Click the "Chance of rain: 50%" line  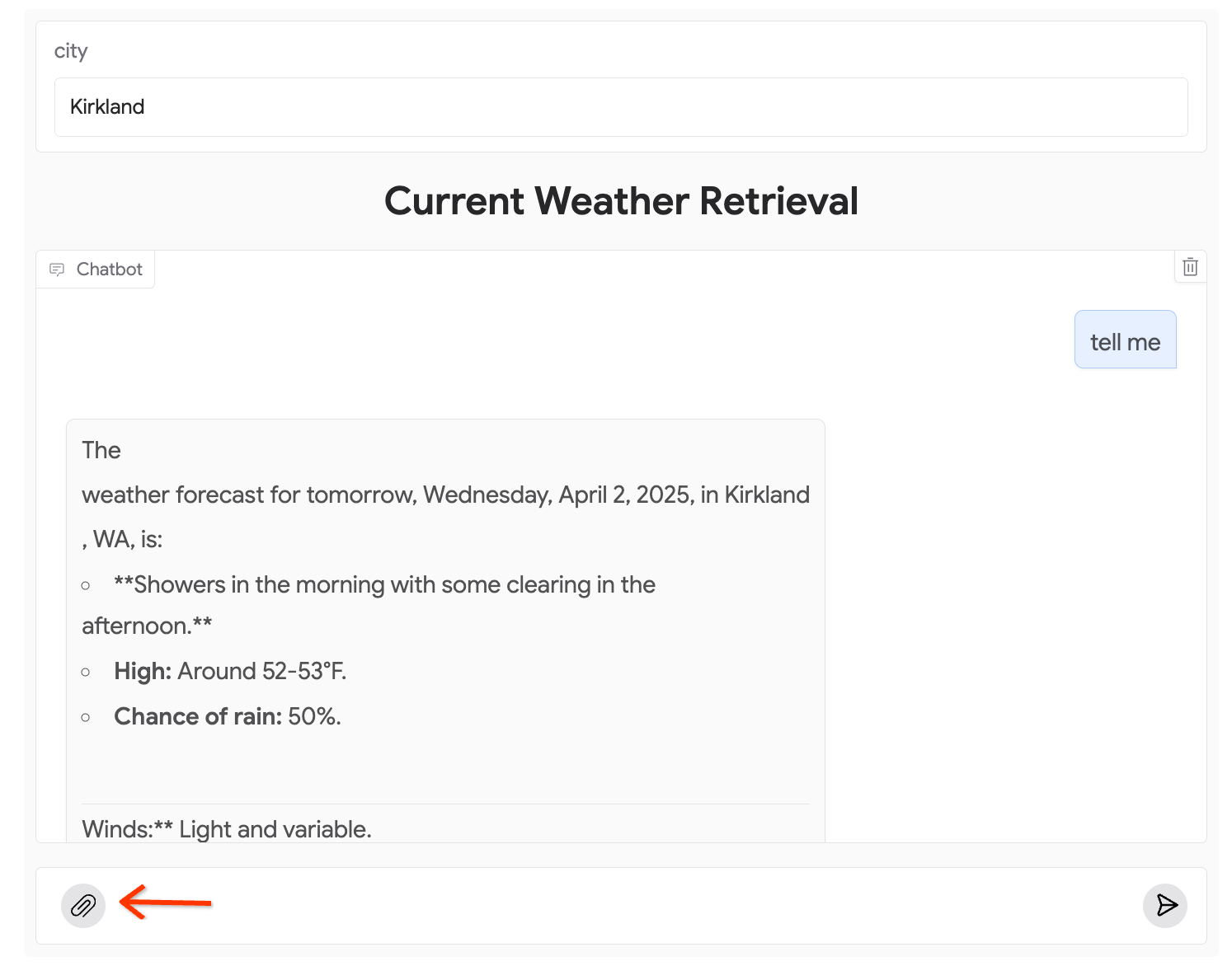point(228,717)
